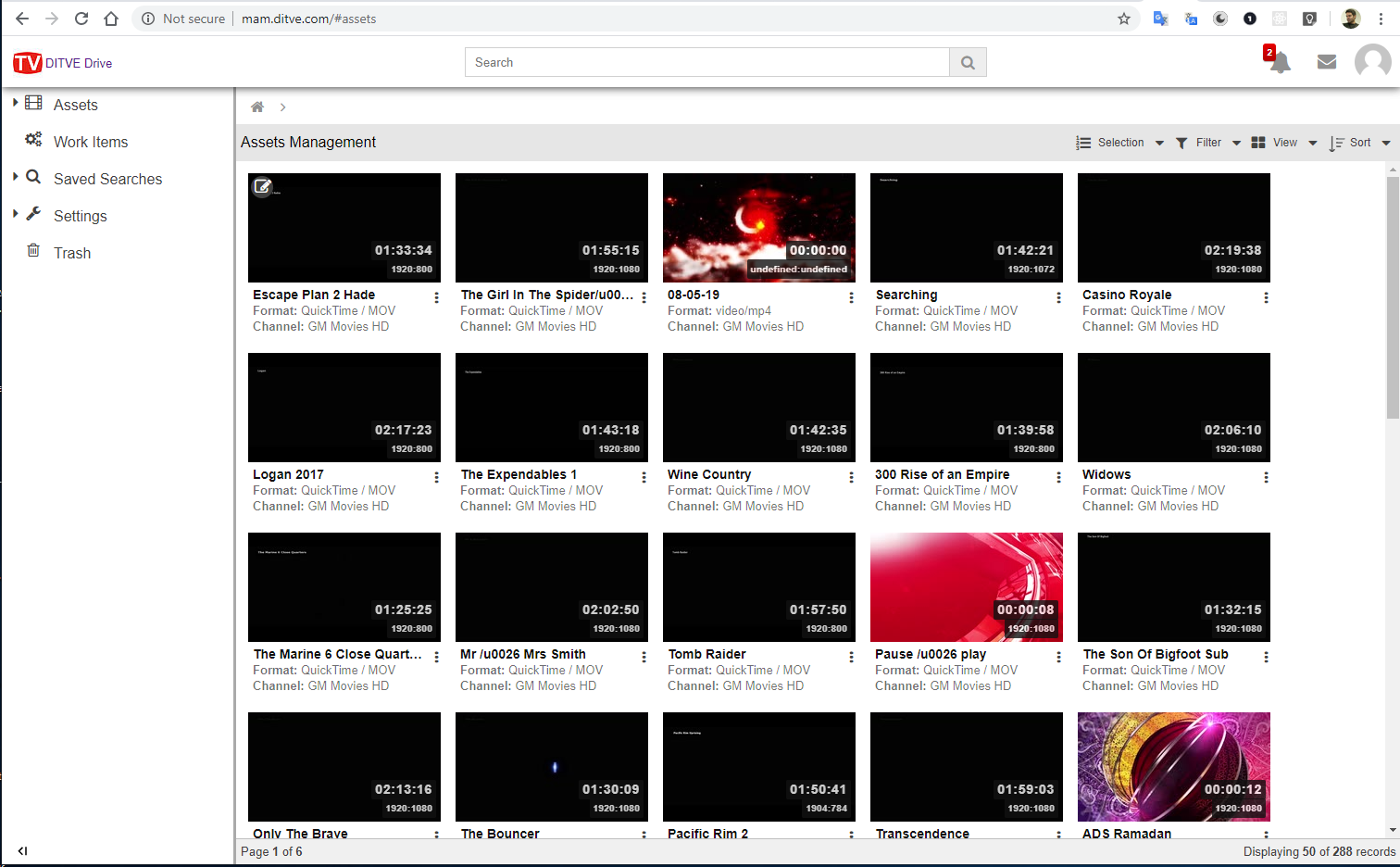Open the notifications bell icon

(x=1280, y=62)
